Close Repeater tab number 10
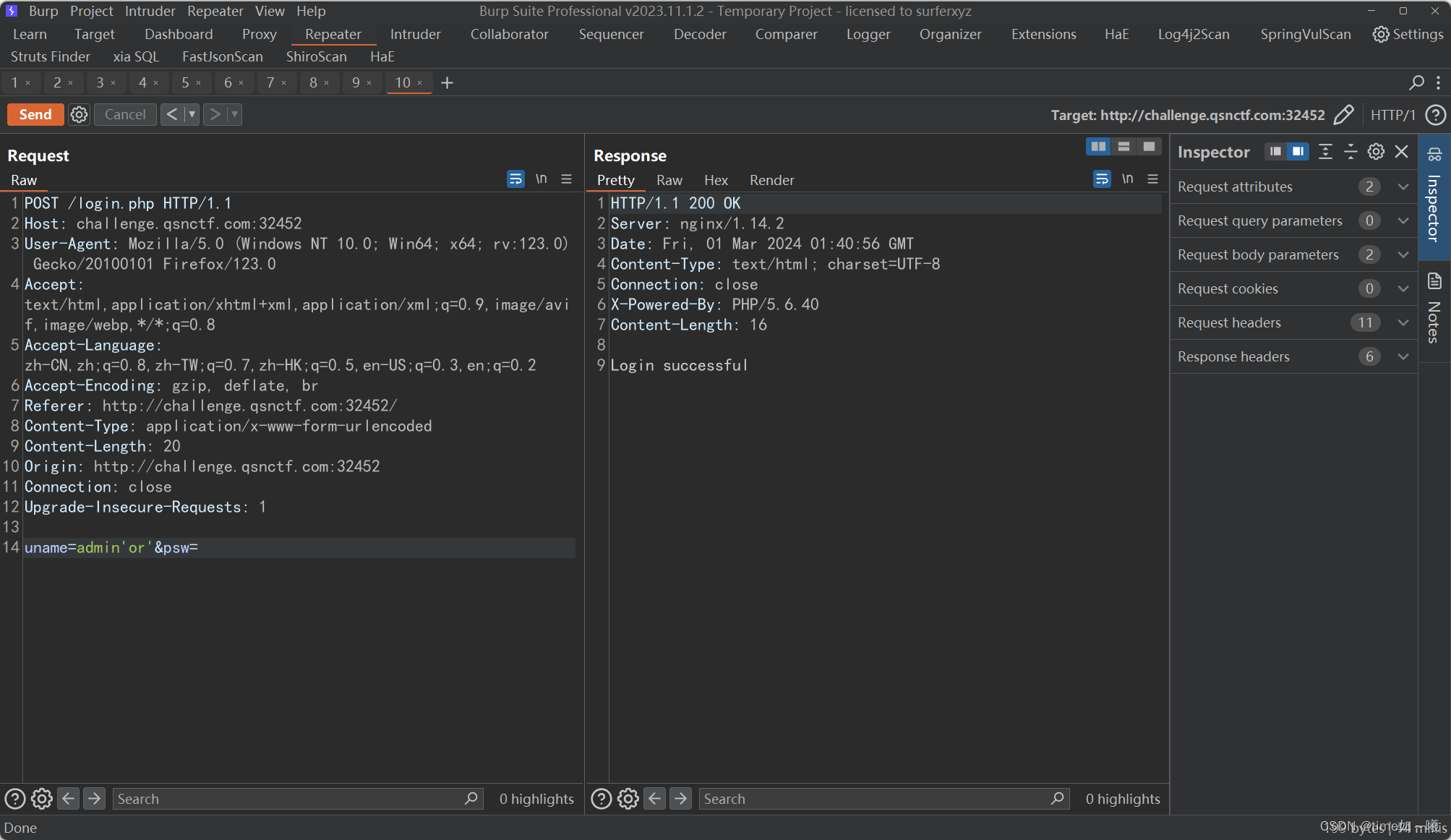1451x840 pixels. coord(419,83)
